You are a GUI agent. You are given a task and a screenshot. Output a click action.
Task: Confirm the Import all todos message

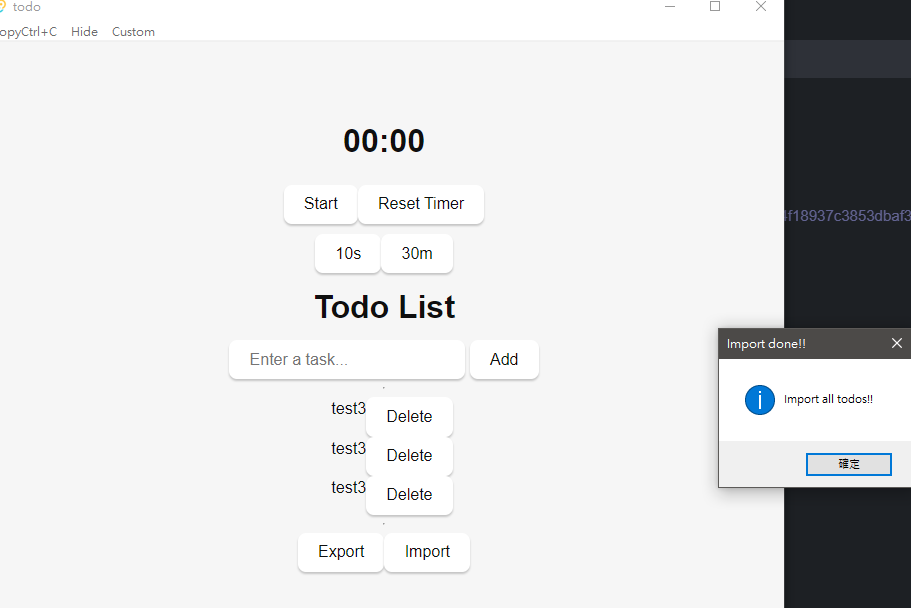coord(848,464)
